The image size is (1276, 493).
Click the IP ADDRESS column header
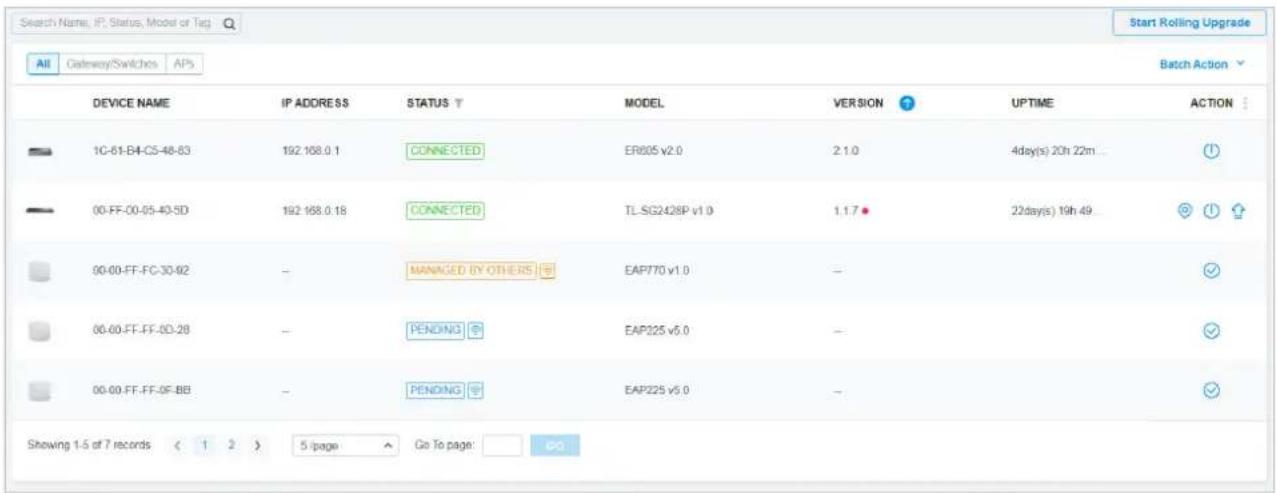tap(314, 104)
